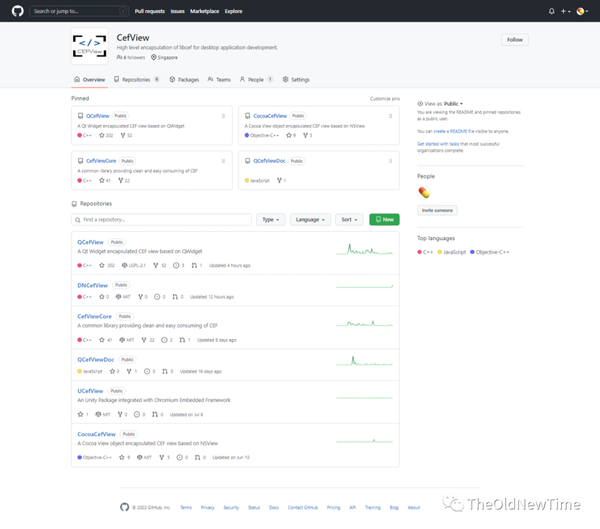Open issues icon on QCefView repository row
The image size is (600, 529).
click(176, 265)
